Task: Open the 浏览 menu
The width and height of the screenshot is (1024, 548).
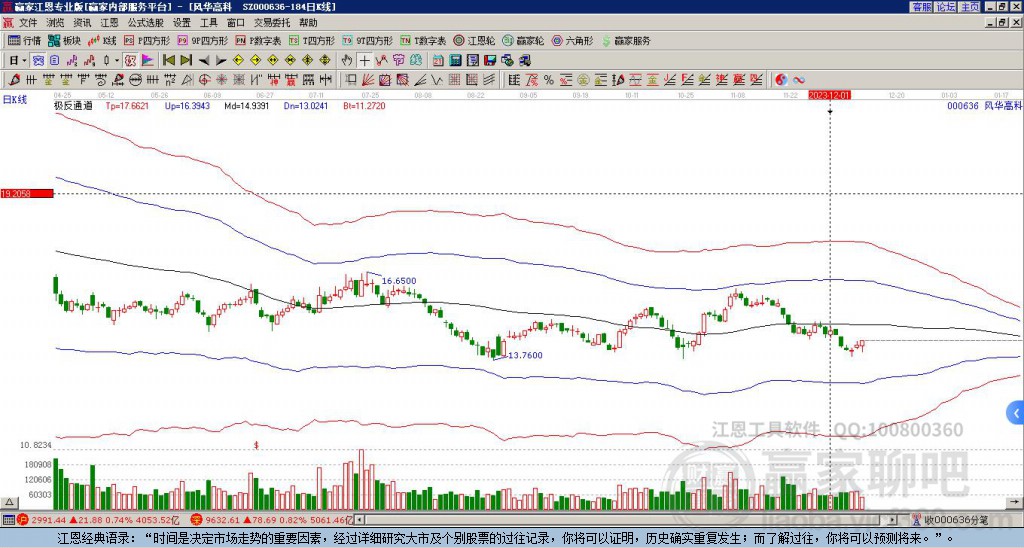Action: pos(56,23)
